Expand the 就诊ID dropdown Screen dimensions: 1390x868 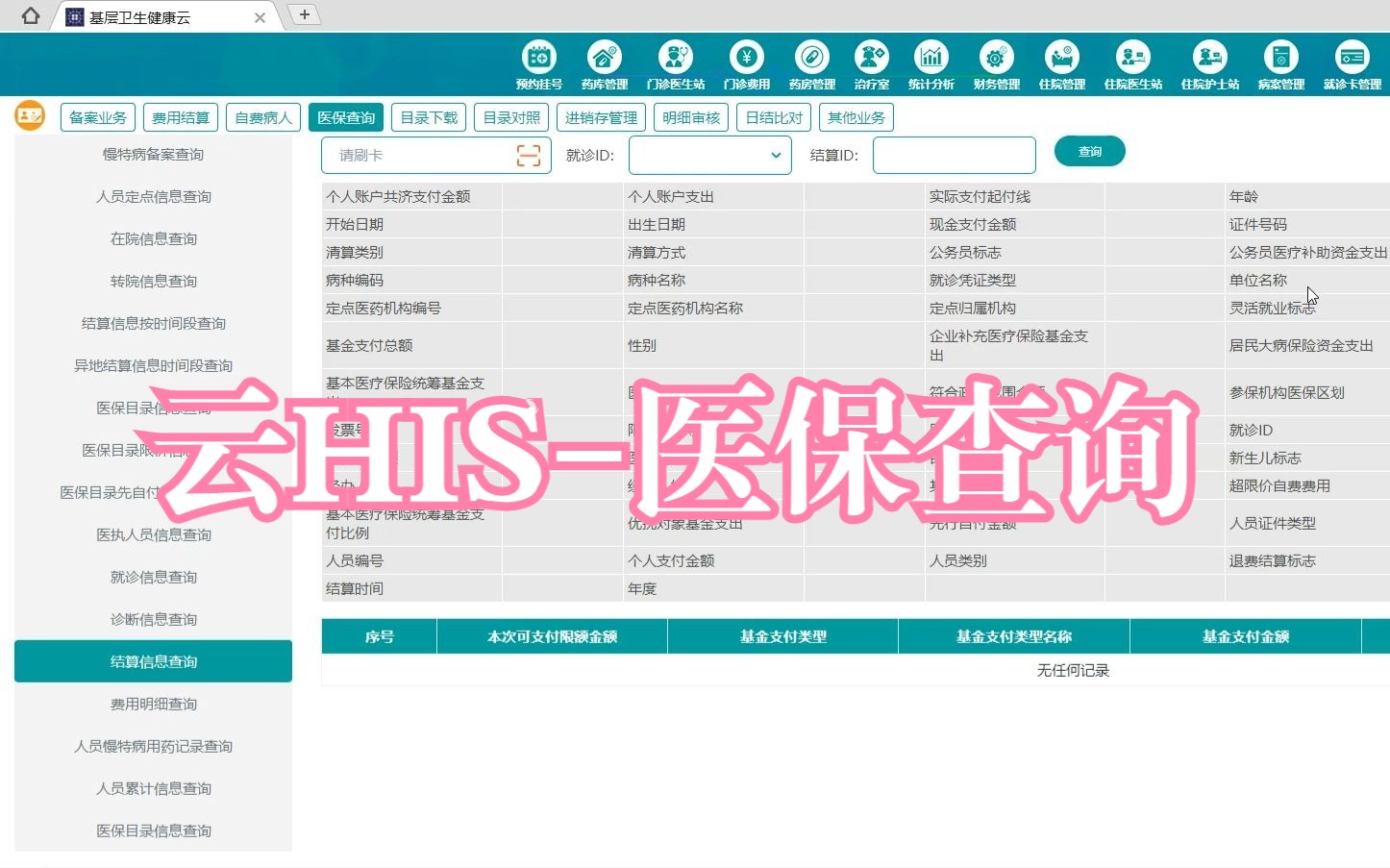[x=709, y=155]
